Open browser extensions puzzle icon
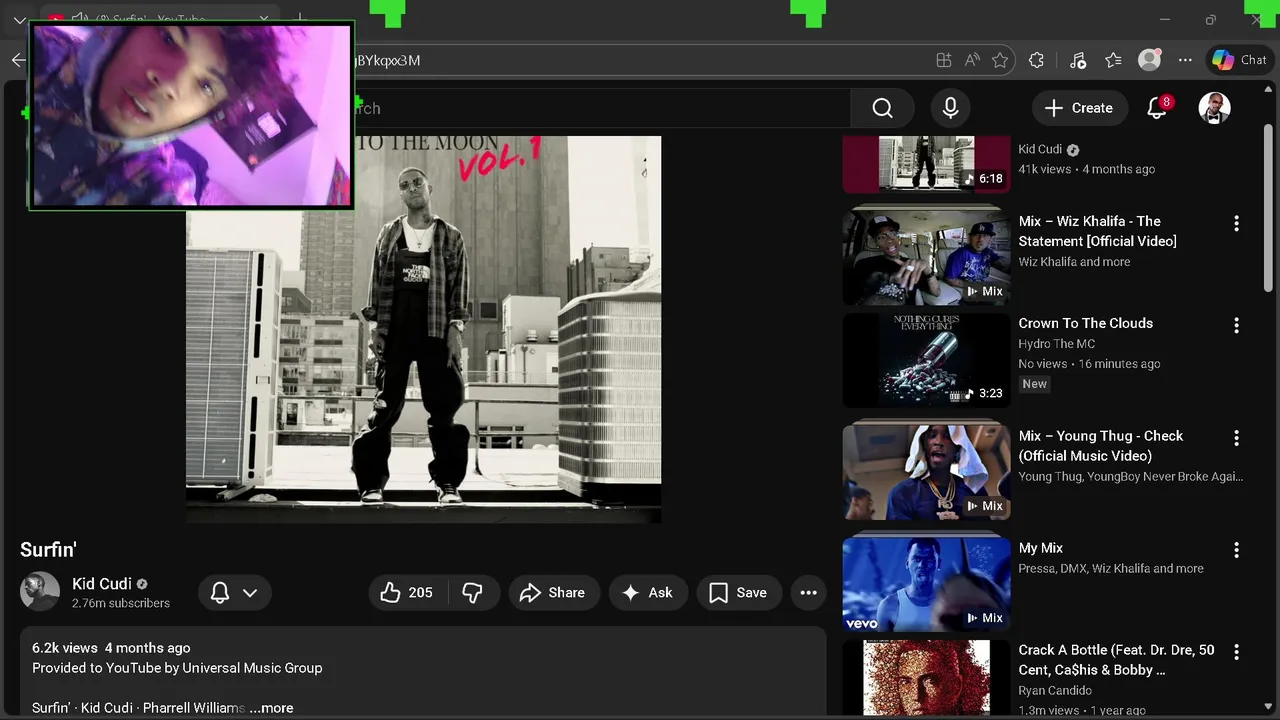The height and width of the screenshot is (720, 1280). click(x=1036, y=60)
